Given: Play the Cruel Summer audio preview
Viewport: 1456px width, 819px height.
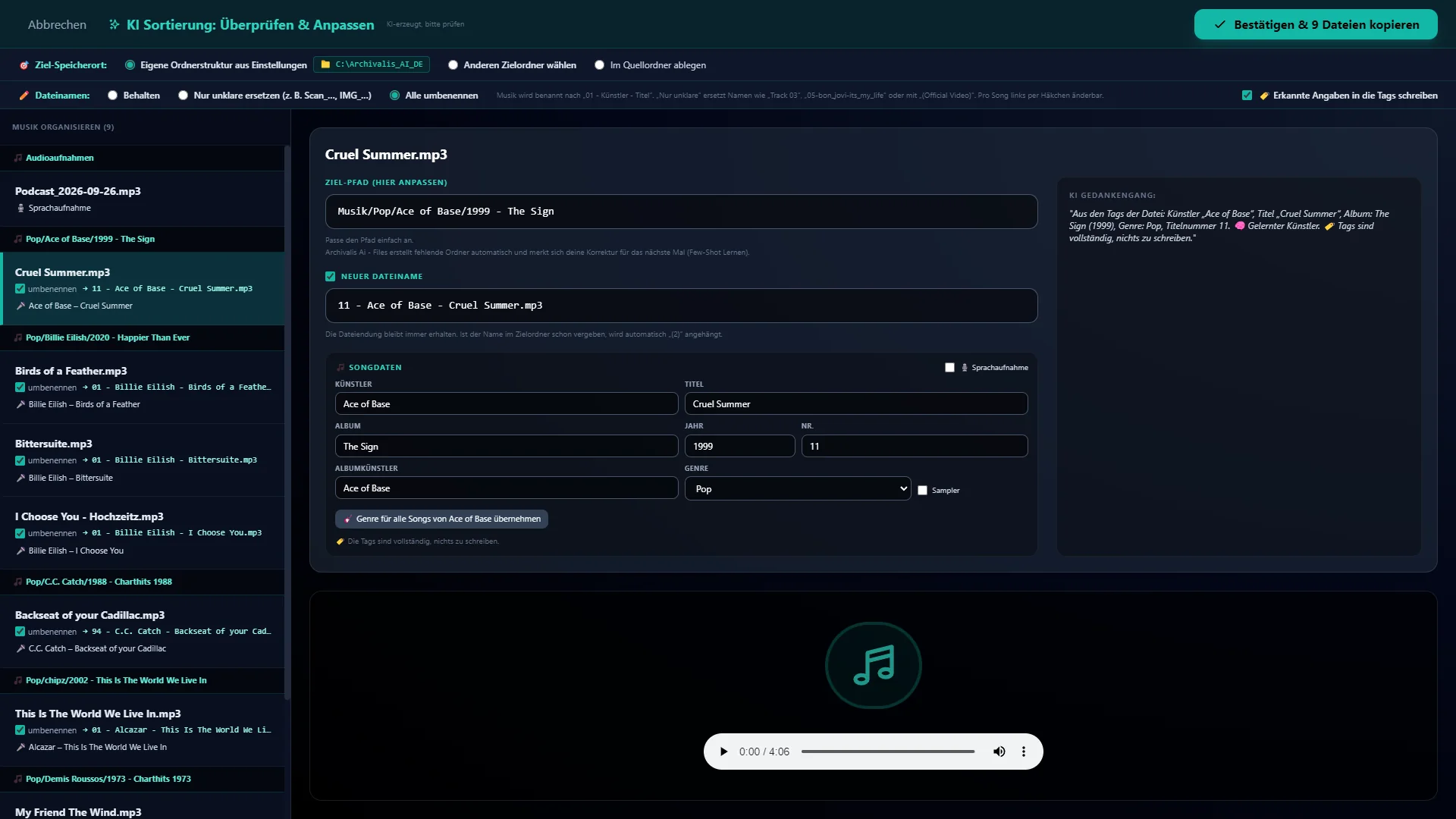Looking at the screenshot, I should tap(723, 752).
